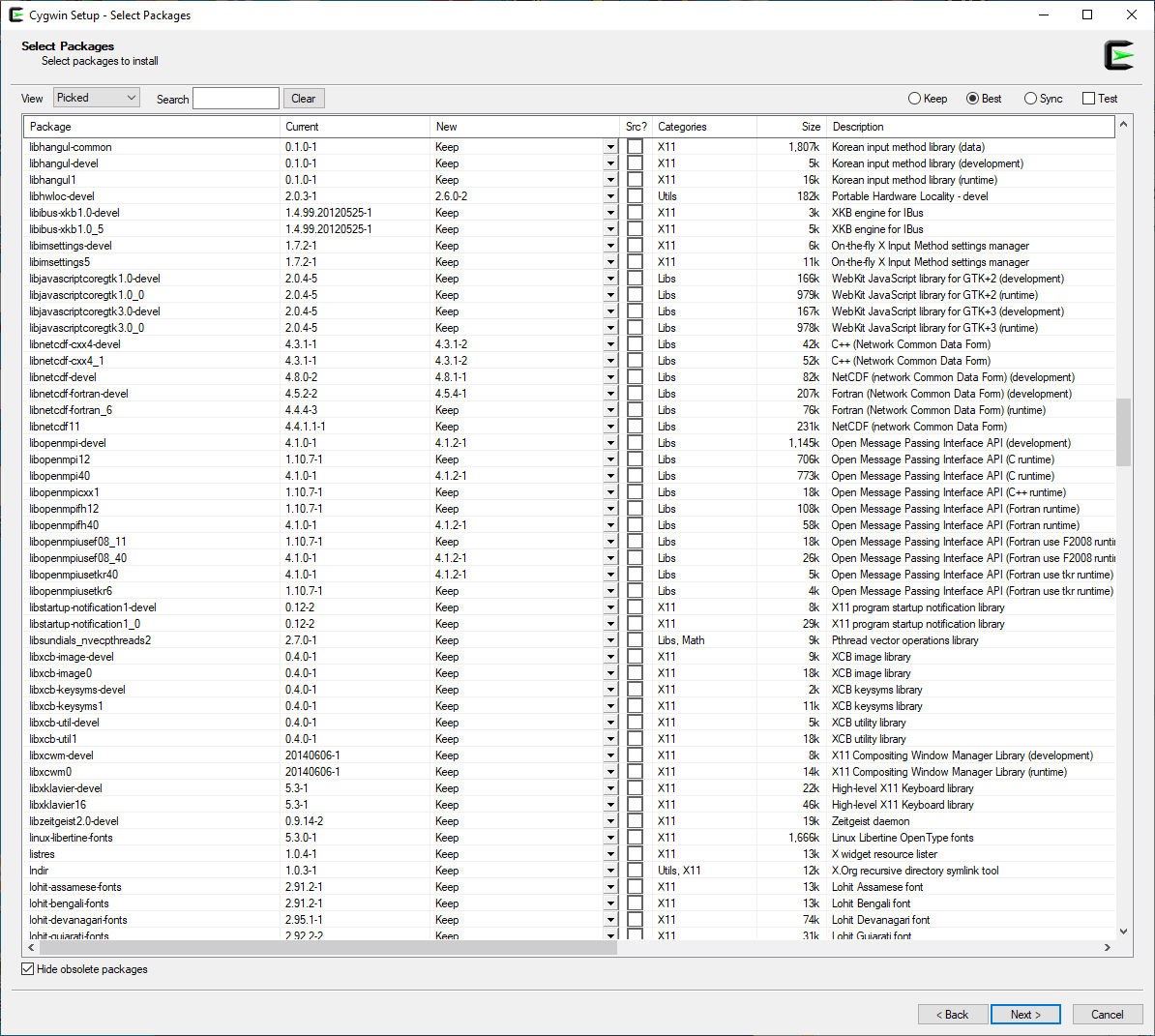This screenshot has height=1036, width=1155.
Task: Click the horizontal scrollbar right arrow
Action: pos(1108,948)
